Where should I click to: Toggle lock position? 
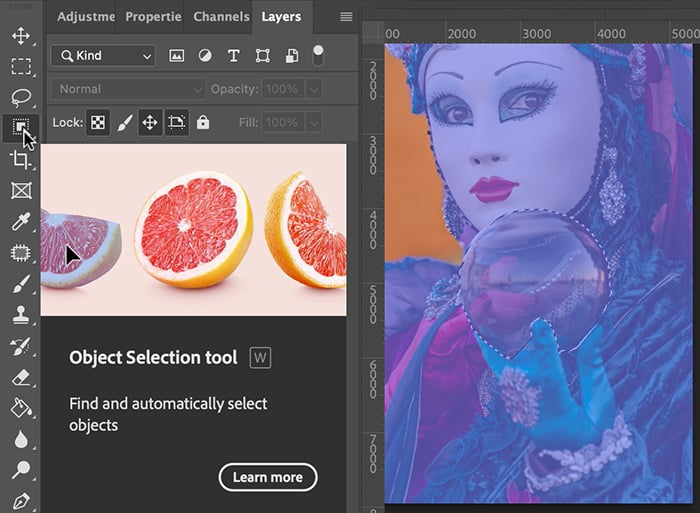pyautogui.click(x=150, y=122)
